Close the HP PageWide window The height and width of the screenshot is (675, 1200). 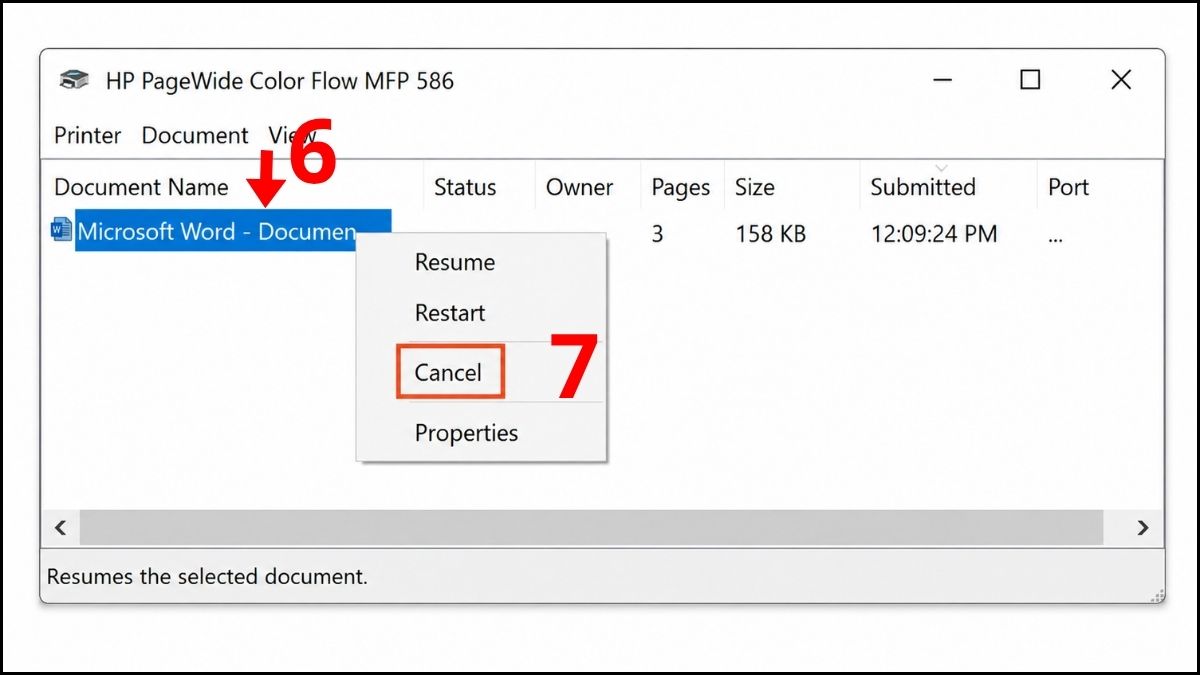point(1121,79)
